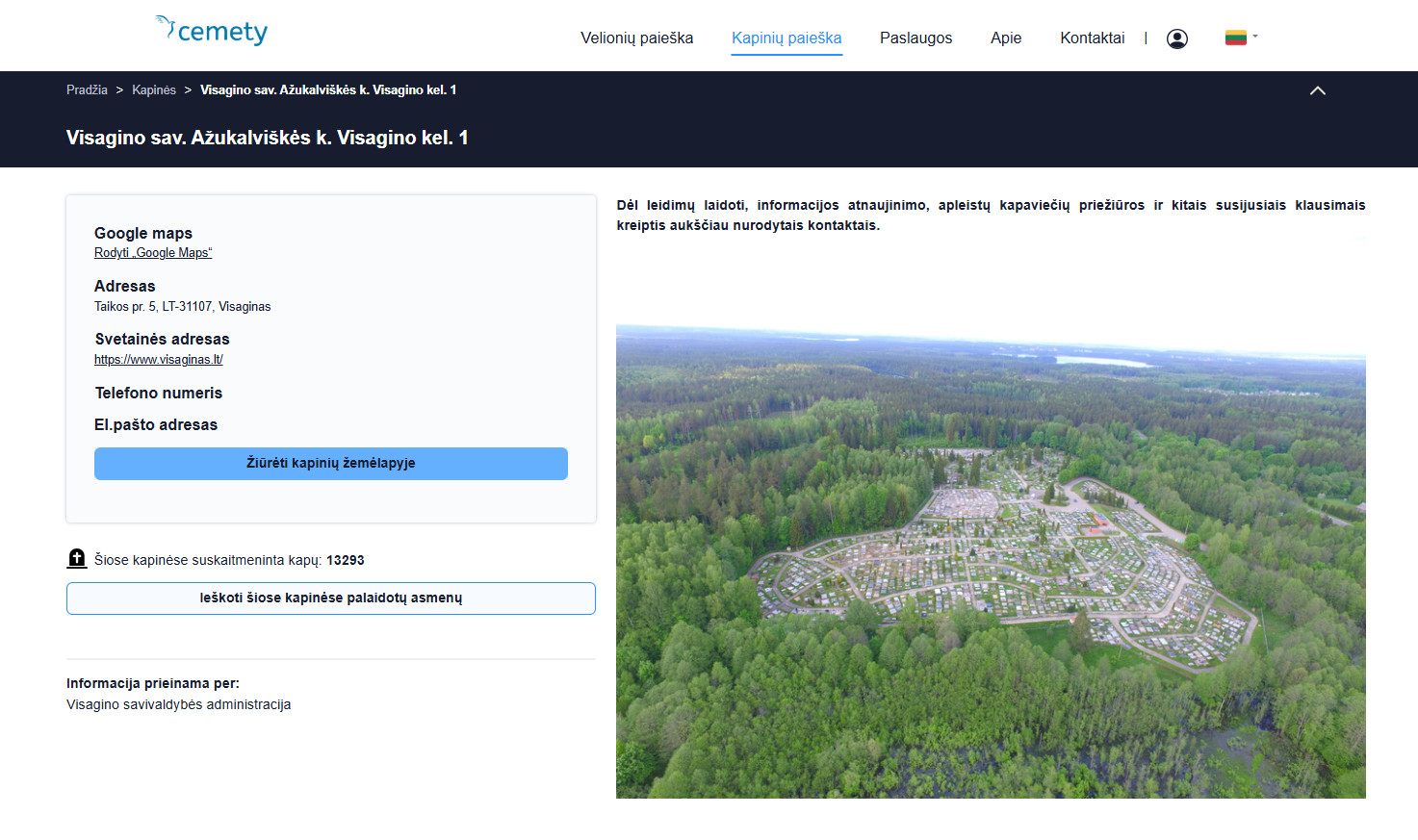Image resolution: width=1418 pixels, height=840 pixels.
Task: Click grave count 13293
Action: pyautogui.click(x=346, y=560)
